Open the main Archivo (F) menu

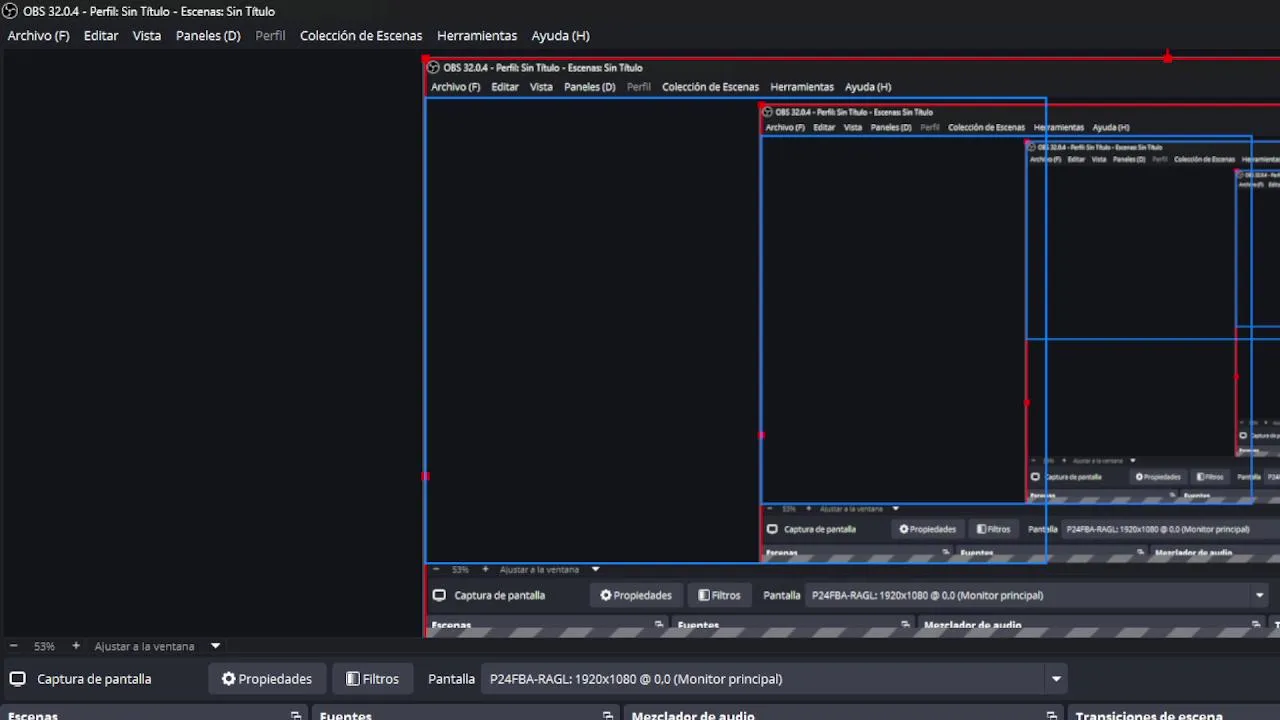pyautogui.click(x=38, y=35)
